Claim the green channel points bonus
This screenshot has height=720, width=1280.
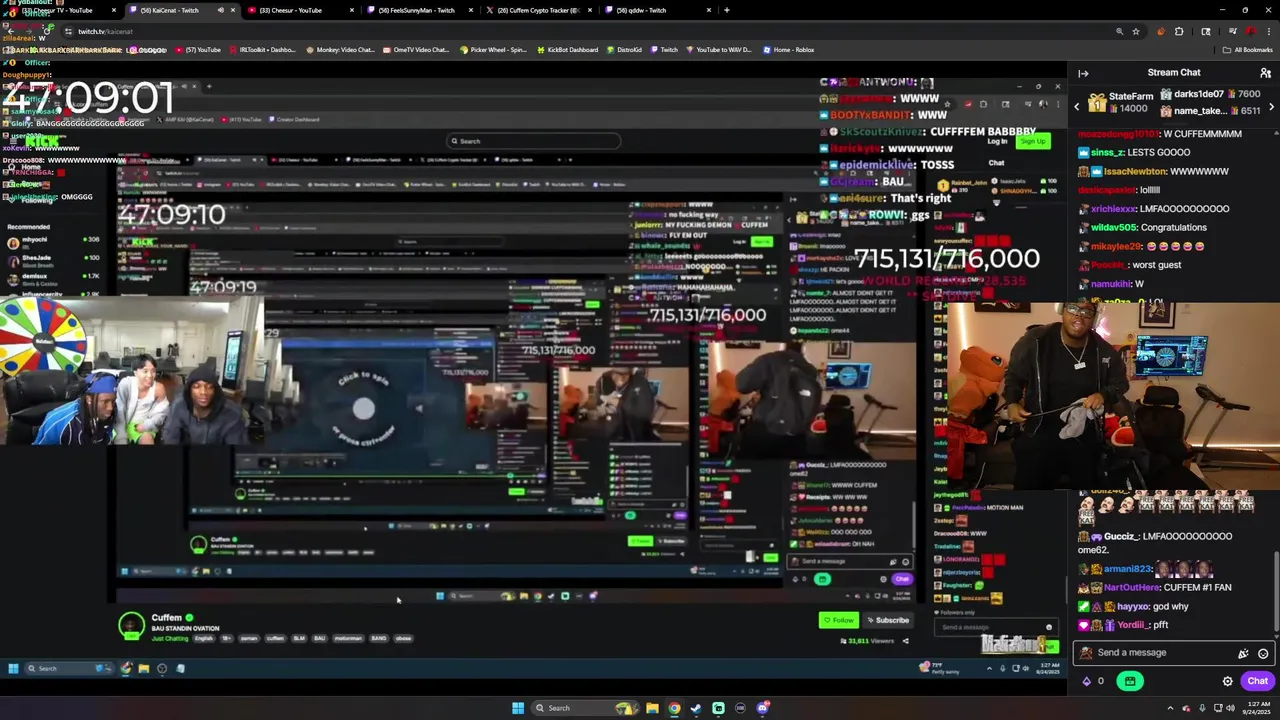[1130, 681]
